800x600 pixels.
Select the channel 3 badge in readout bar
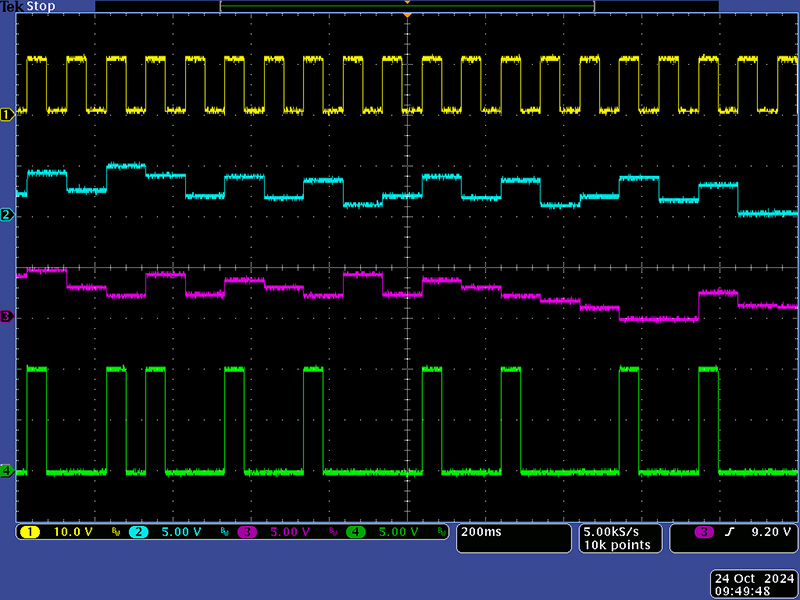coord(248,532)
